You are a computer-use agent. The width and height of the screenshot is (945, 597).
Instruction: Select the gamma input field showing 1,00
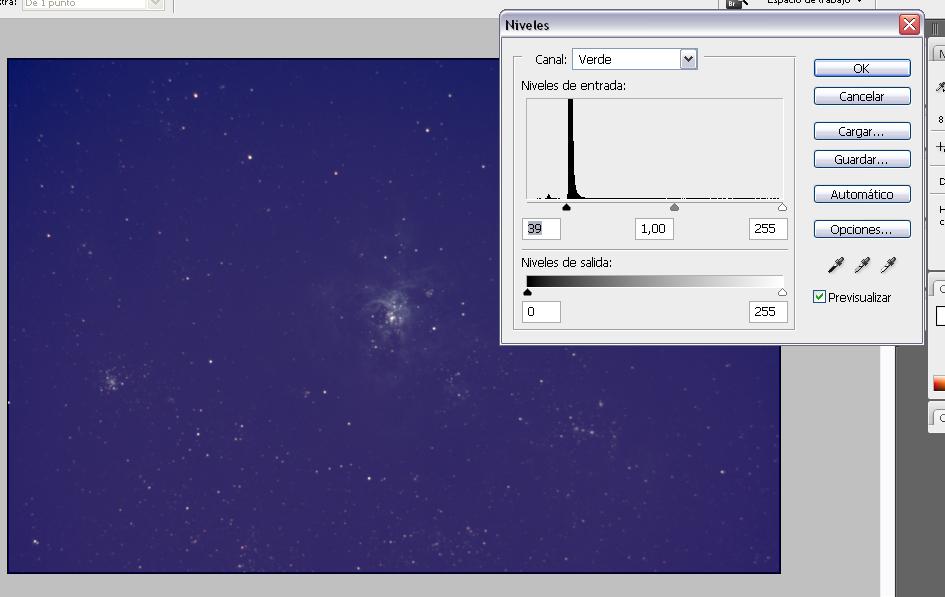click(654, 229)
